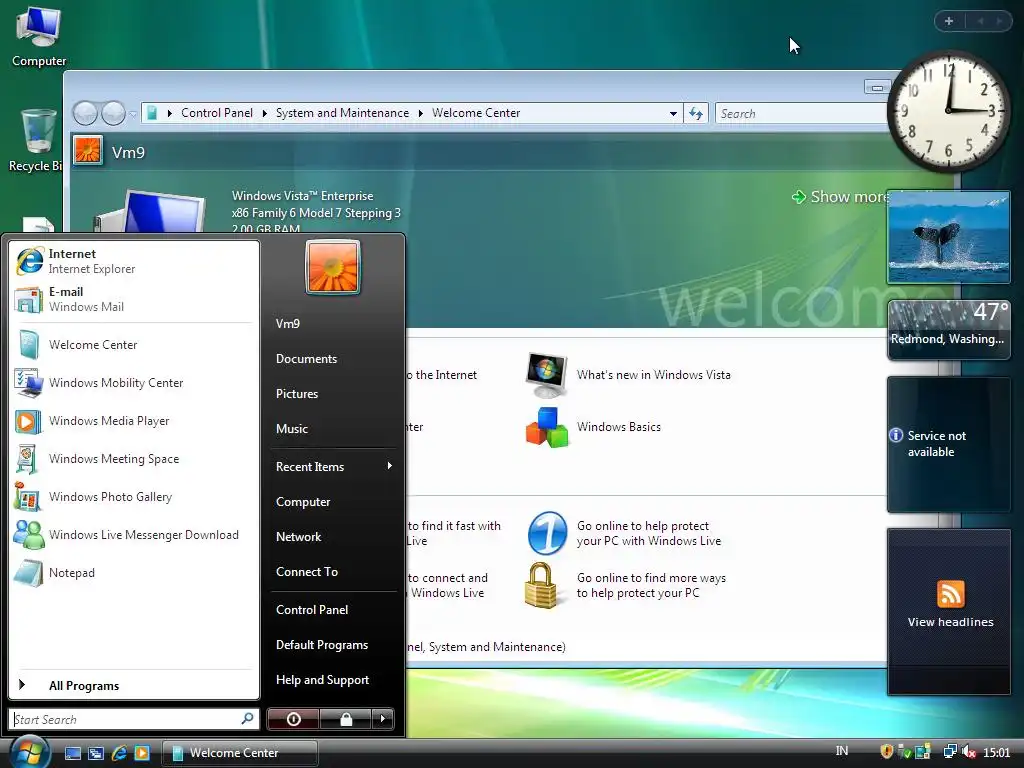This screenshot has height=768, width=1024.
Task: Click the Start Search magnifier icon
Action: click(247, 719)
